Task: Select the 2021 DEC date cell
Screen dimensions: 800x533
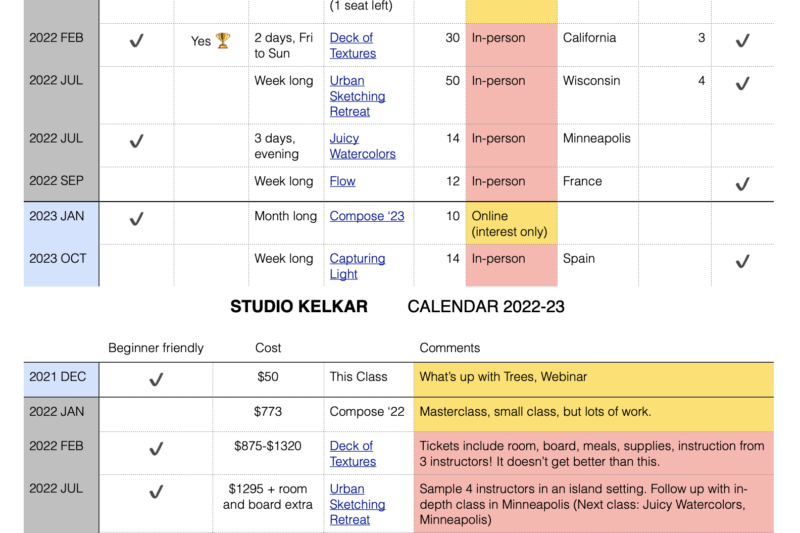Action: [x=61, y=380]
